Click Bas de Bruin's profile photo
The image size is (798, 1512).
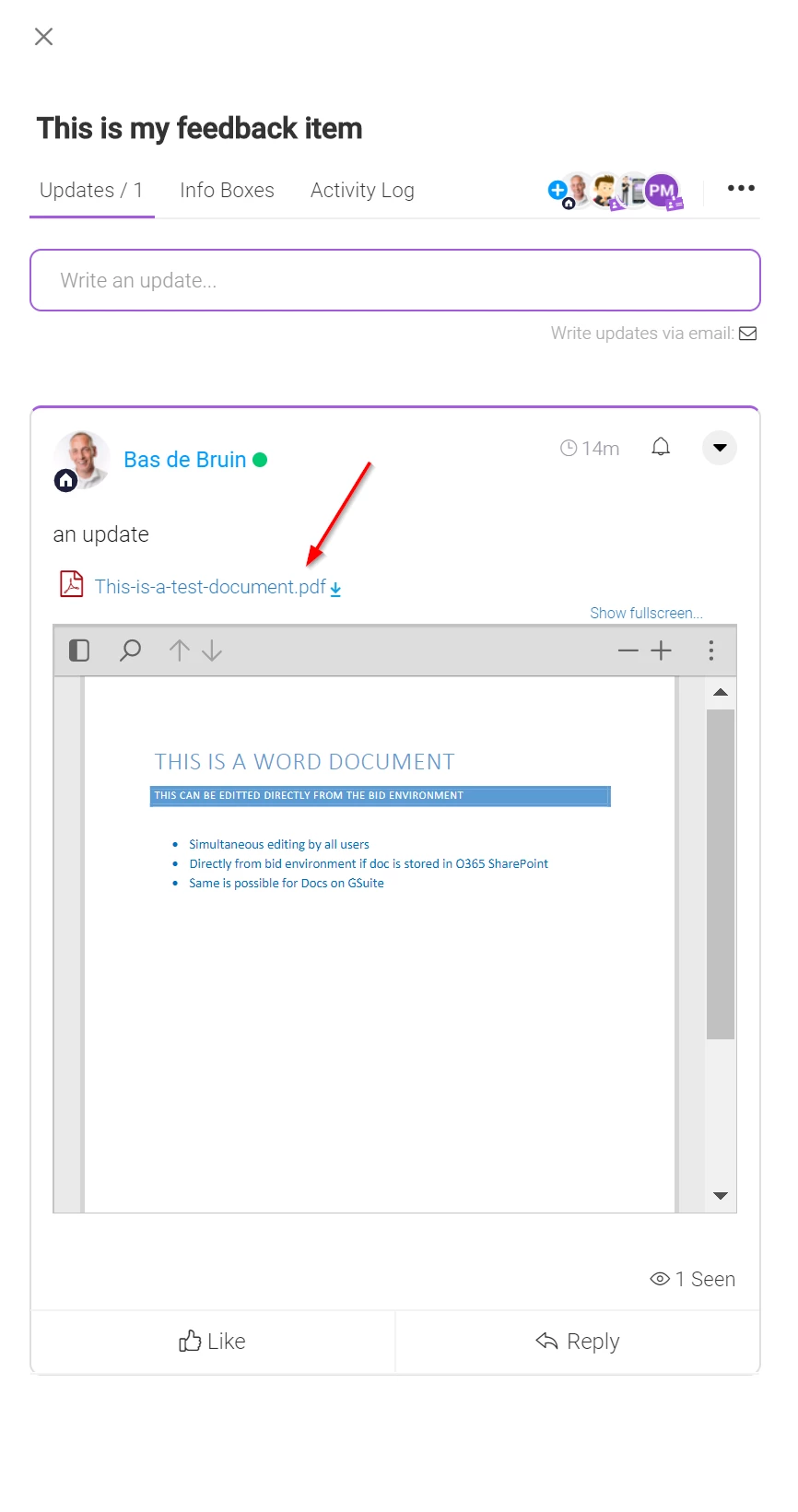(81, 459)
